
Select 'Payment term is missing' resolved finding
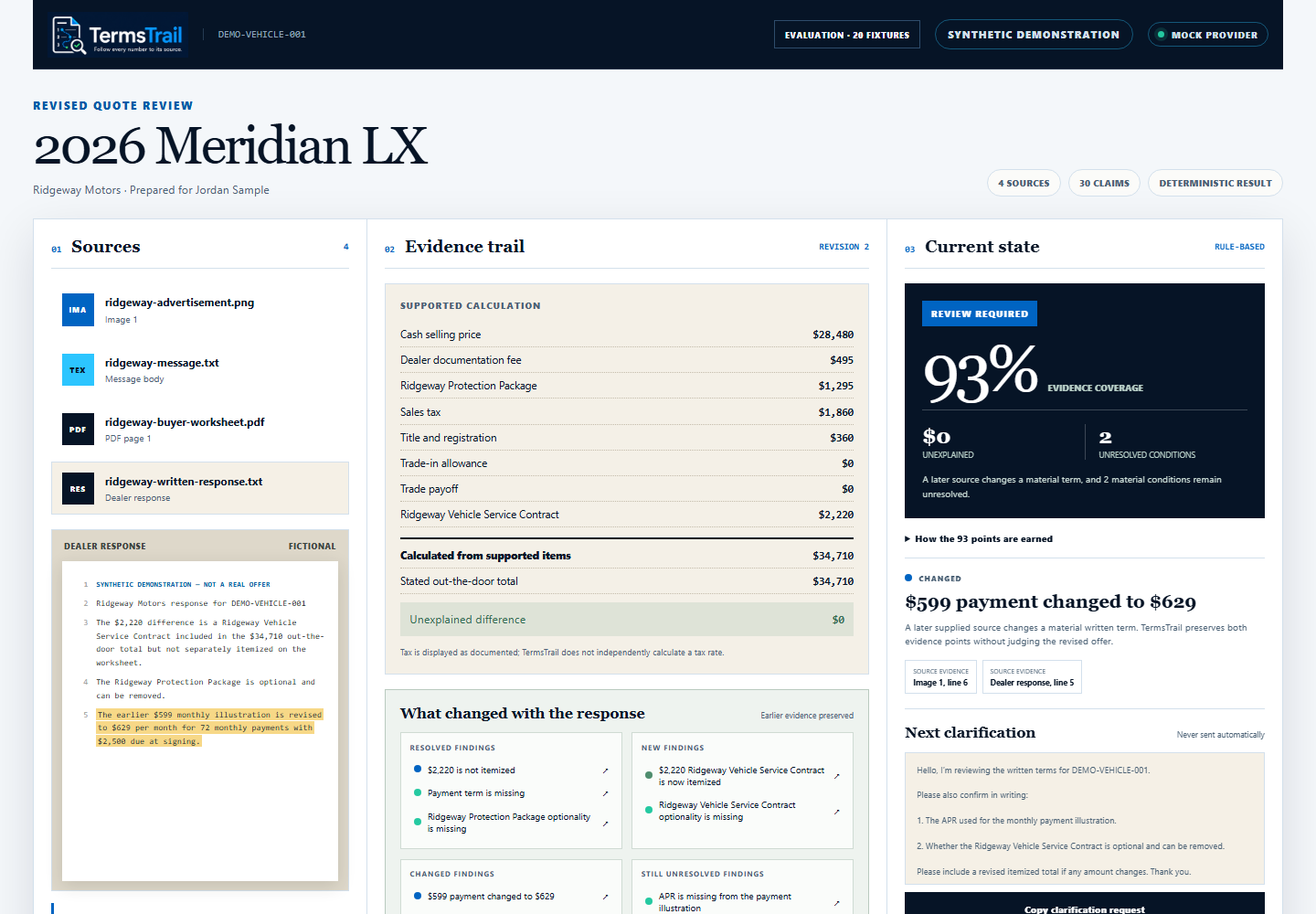coord(511,793)
